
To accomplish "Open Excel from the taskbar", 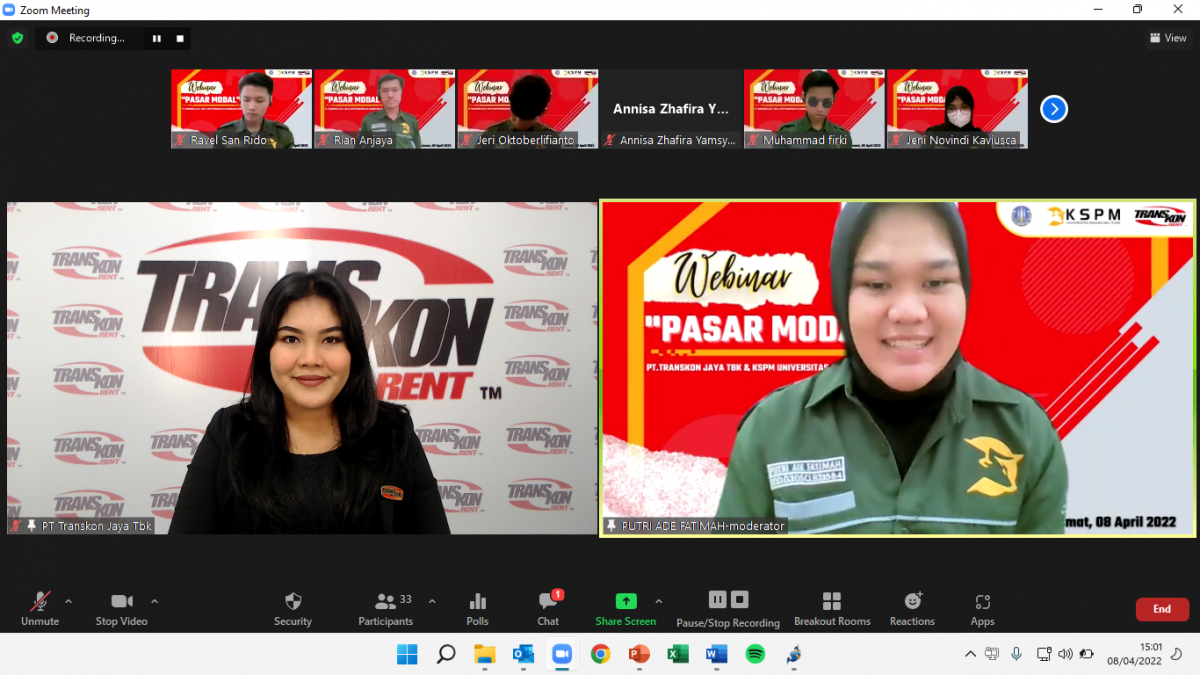I will (678, 654).
